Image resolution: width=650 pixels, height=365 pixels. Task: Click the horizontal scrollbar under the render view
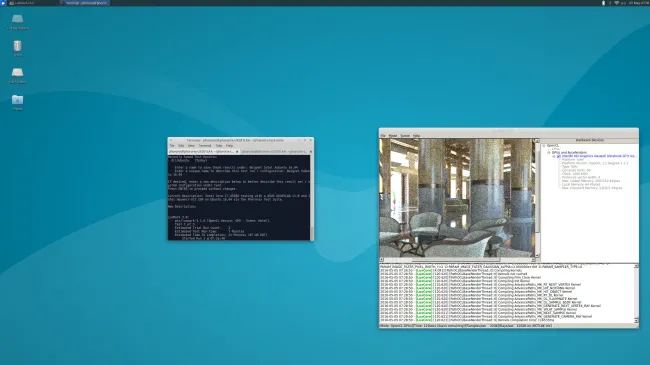(x=457, y=260)
